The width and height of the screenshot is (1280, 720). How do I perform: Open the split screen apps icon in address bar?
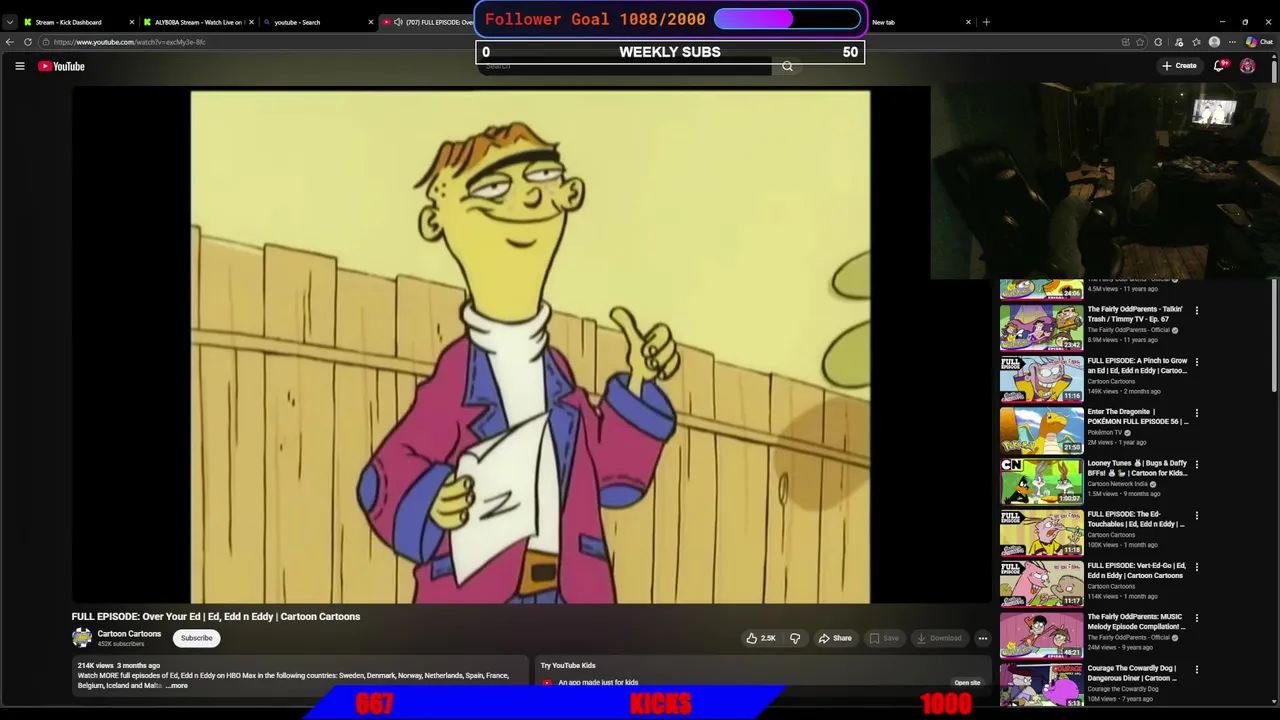[x=1125, y=42]
